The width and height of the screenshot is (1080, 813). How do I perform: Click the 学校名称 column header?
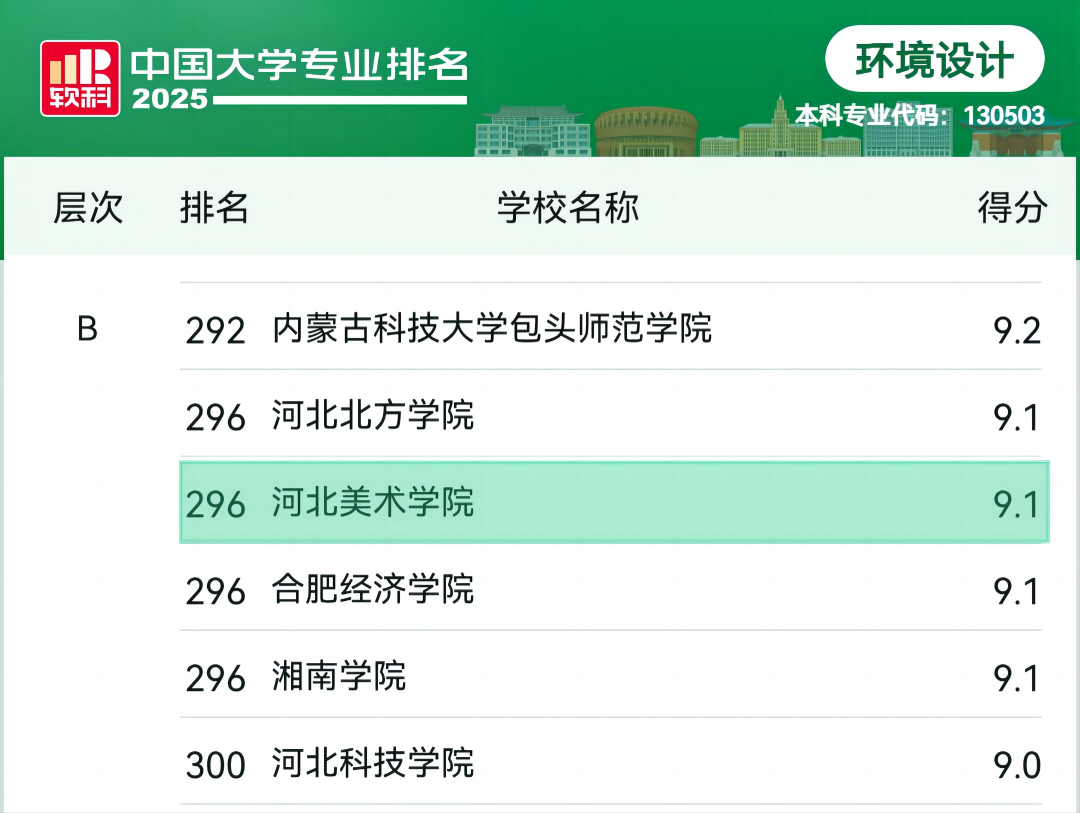567,208
